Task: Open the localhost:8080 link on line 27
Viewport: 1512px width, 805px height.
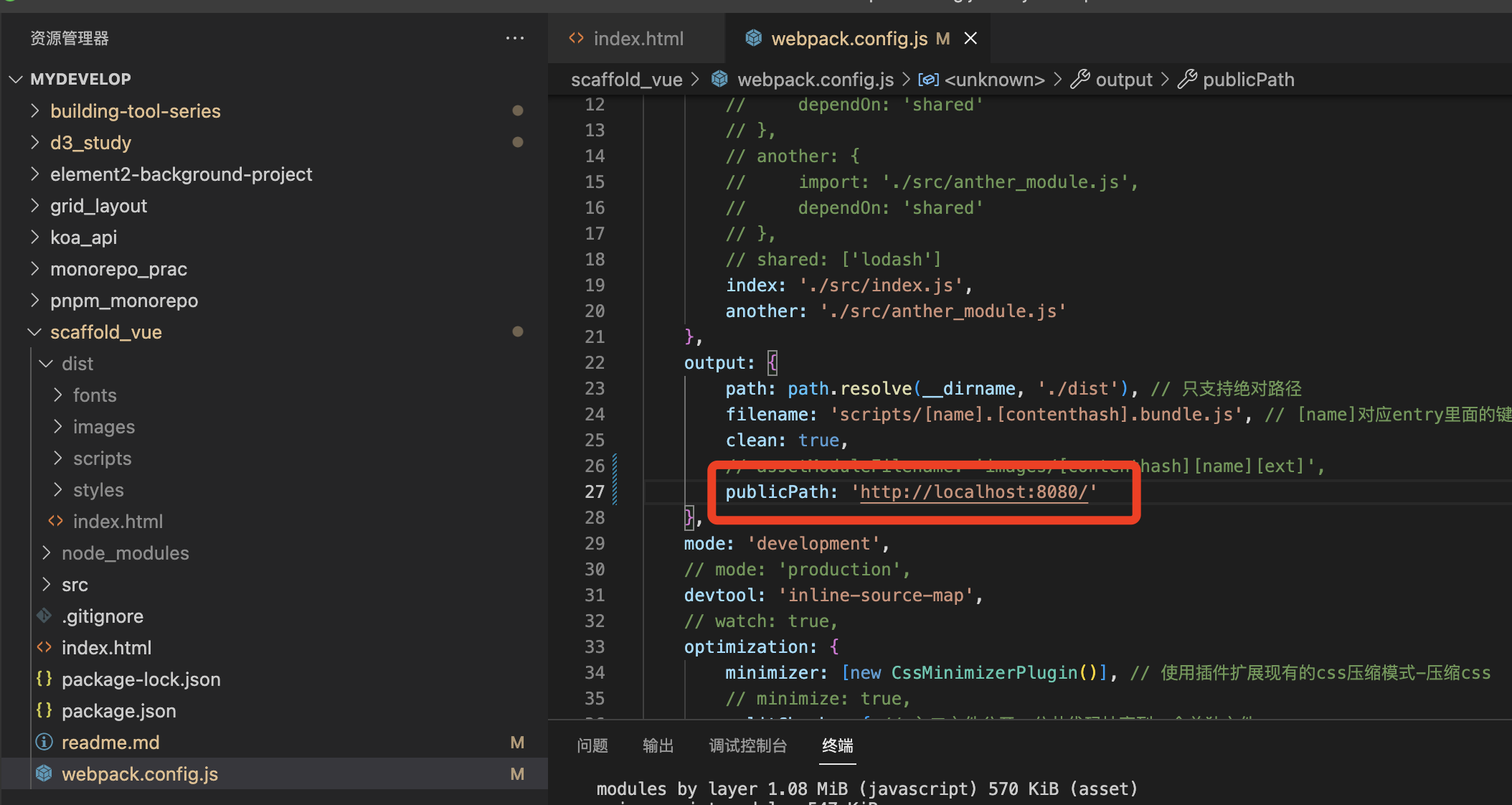Action: (973, 491)
